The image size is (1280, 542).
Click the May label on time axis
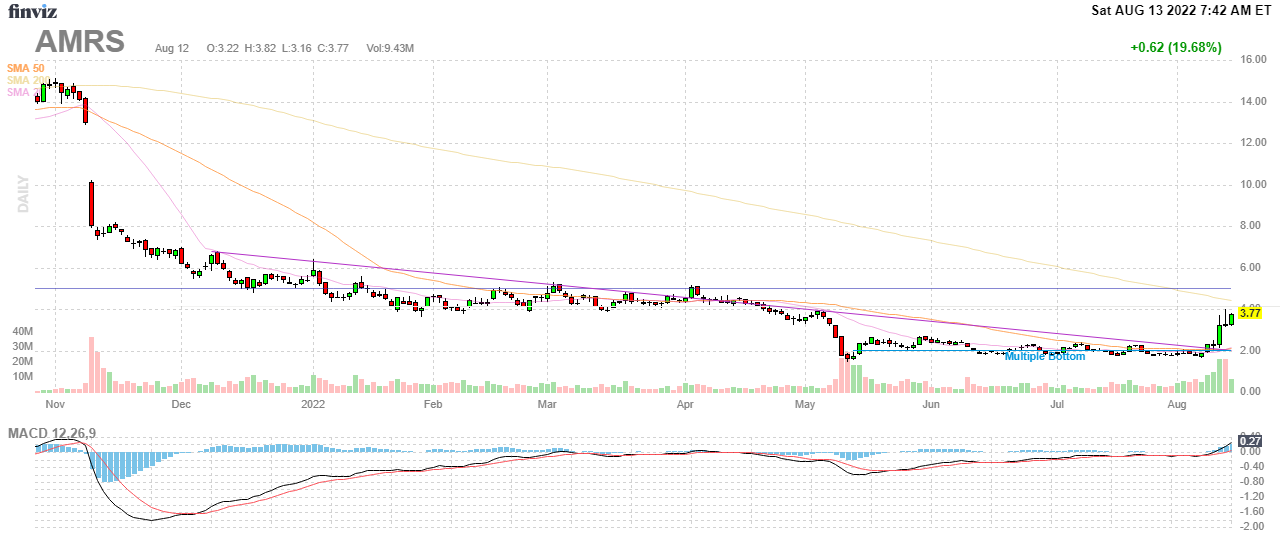(x=806, y=405)
